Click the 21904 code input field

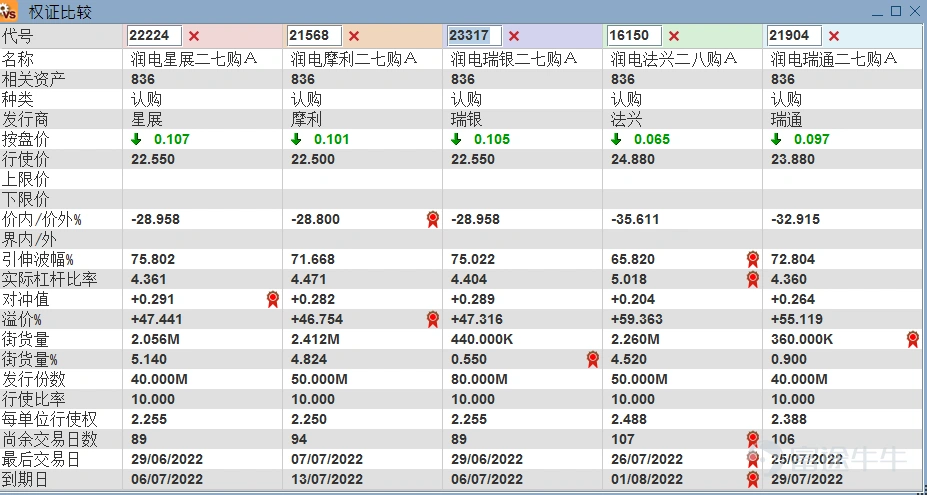click(x=795, y=35)
